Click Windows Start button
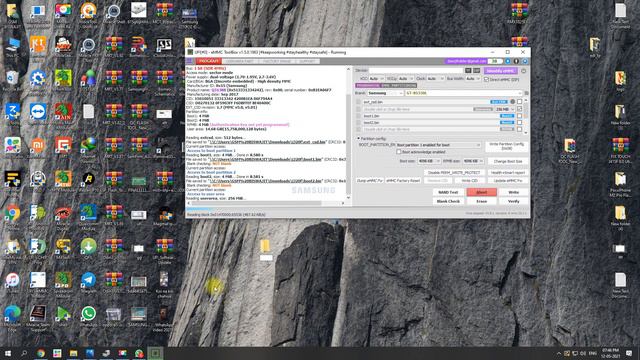 [8, 353]
